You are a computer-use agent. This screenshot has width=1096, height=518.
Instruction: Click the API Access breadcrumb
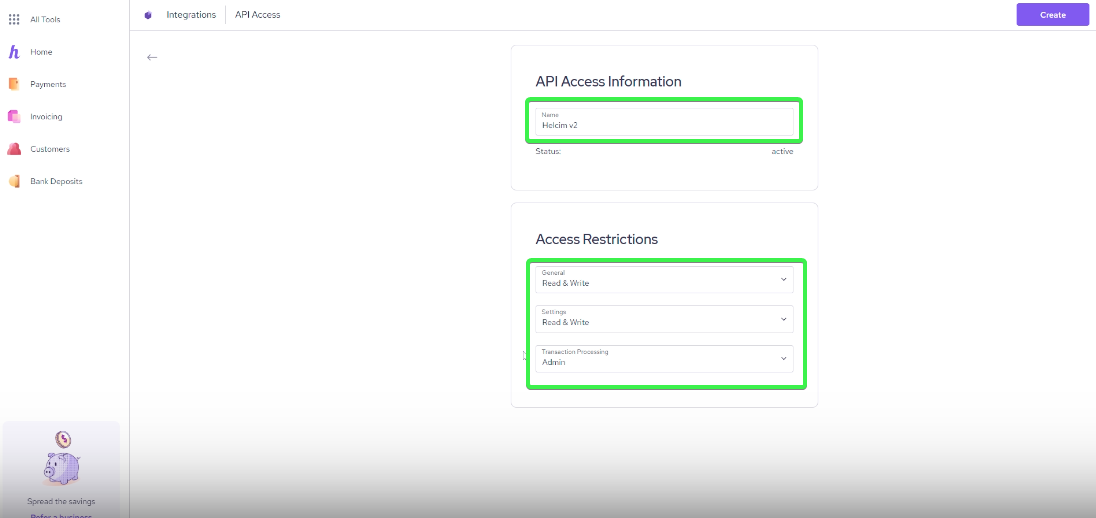257,15
